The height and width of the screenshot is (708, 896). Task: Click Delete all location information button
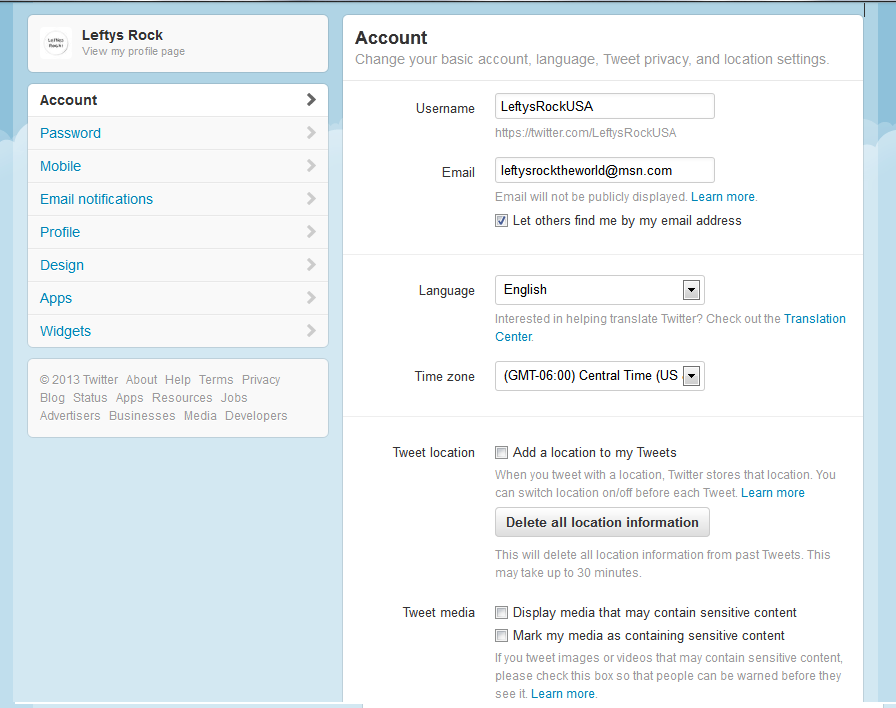(602, 522)
